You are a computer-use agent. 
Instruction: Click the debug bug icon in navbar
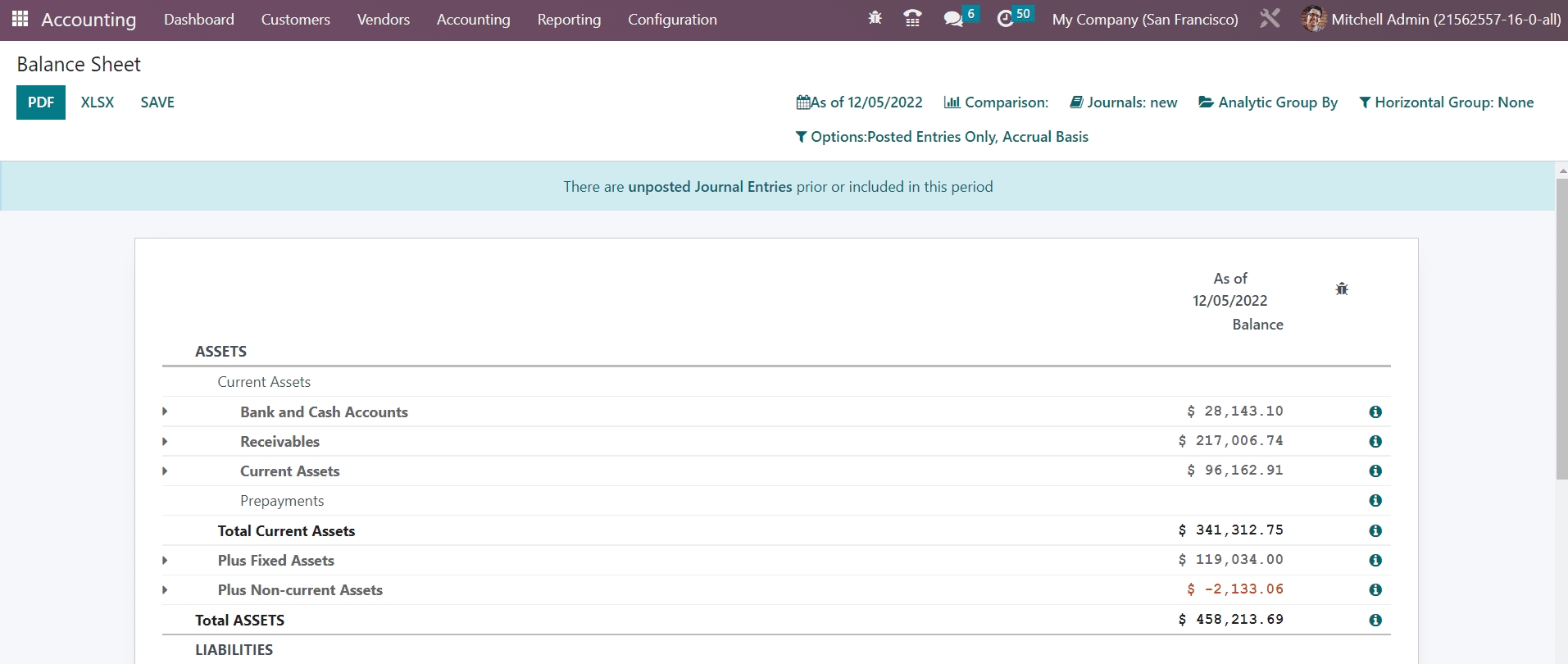point(875,18)
